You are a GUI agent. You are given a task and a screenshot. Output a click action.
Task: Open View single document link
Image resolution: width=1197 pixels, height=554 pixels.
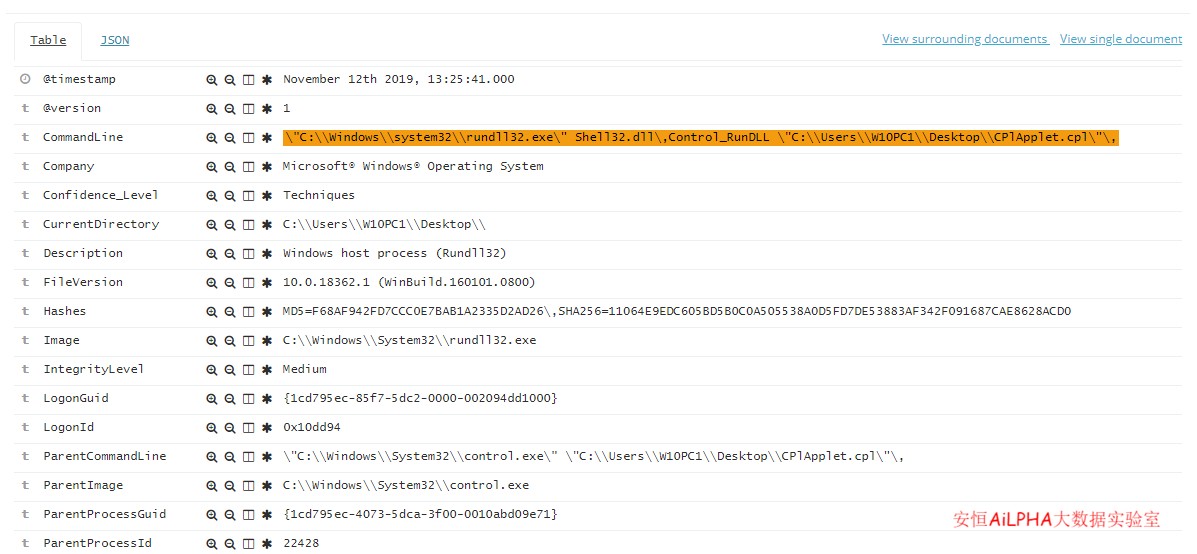click(x=1120, y=39)
